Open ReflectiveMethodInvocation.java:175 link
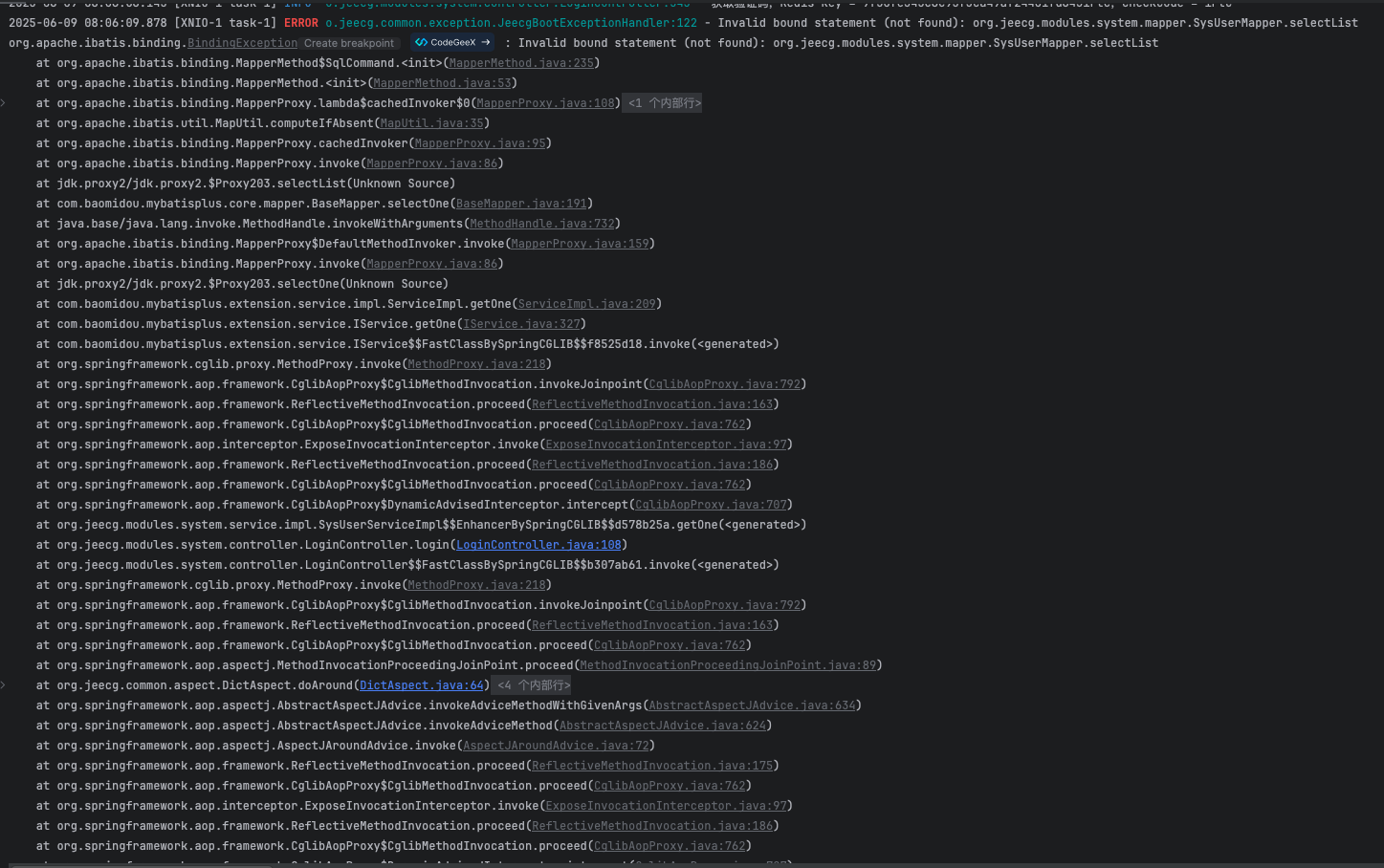This screenshot has width=1384, height=868. click(x=652, y=766)
